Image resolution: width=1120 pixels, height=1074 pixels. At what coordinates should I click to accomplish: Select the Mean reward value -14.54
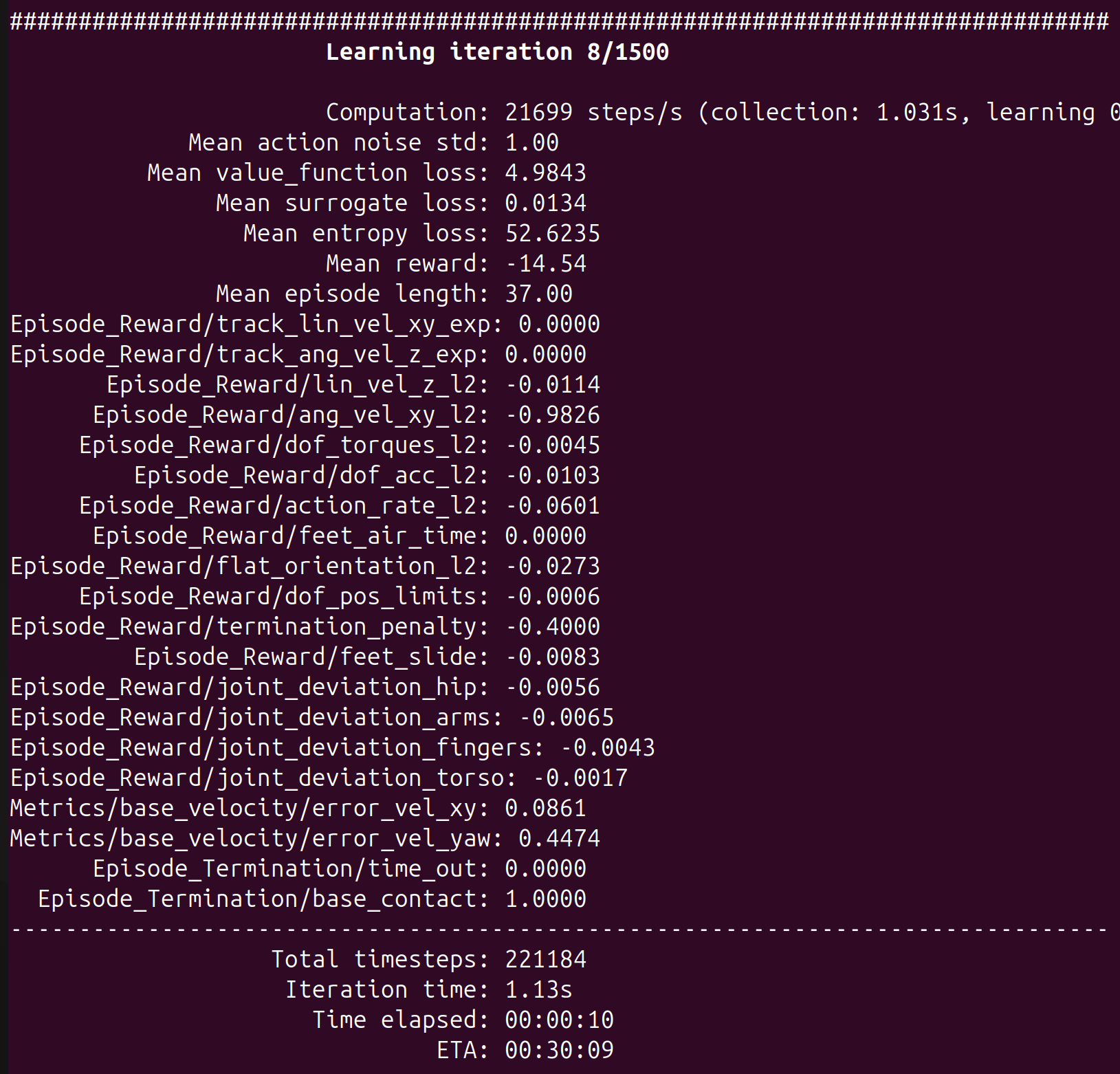tap(545, 263)
